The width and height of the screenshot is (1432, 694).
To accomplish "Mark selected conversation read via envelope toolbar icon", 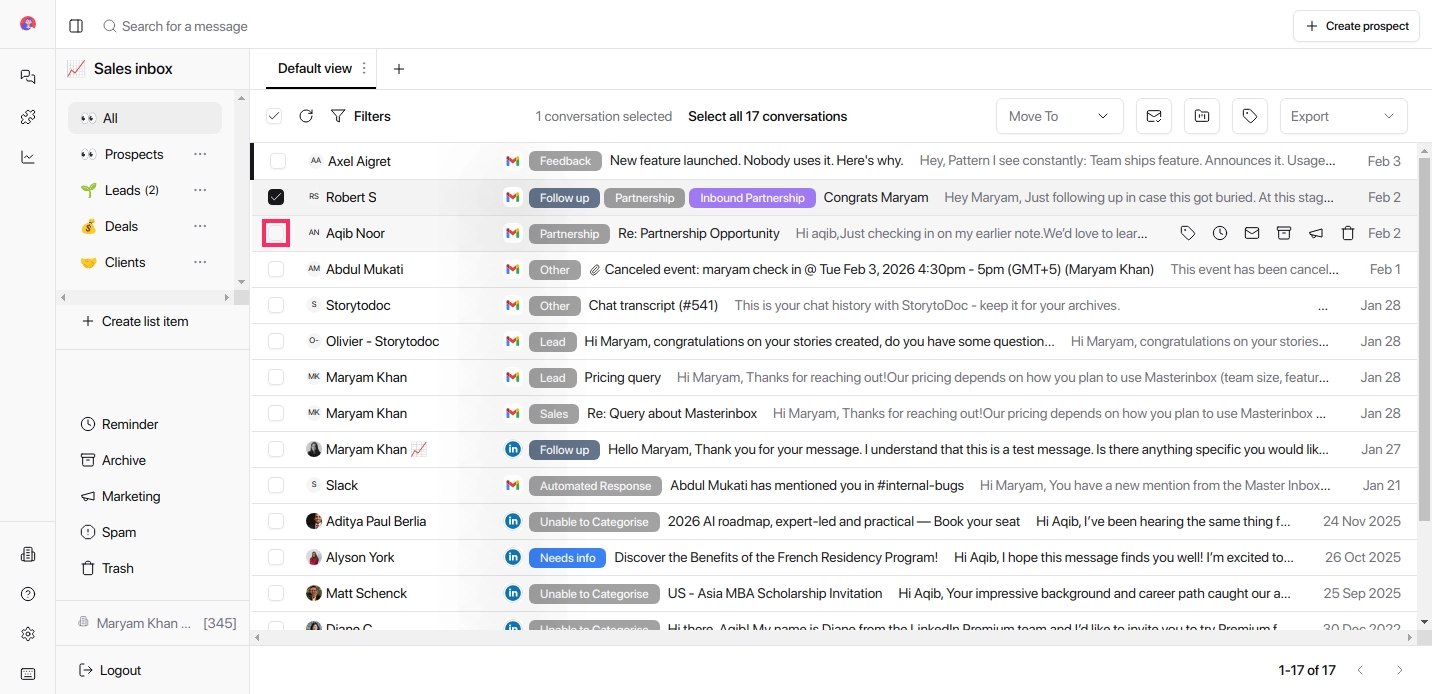I will pos(1153,116).
